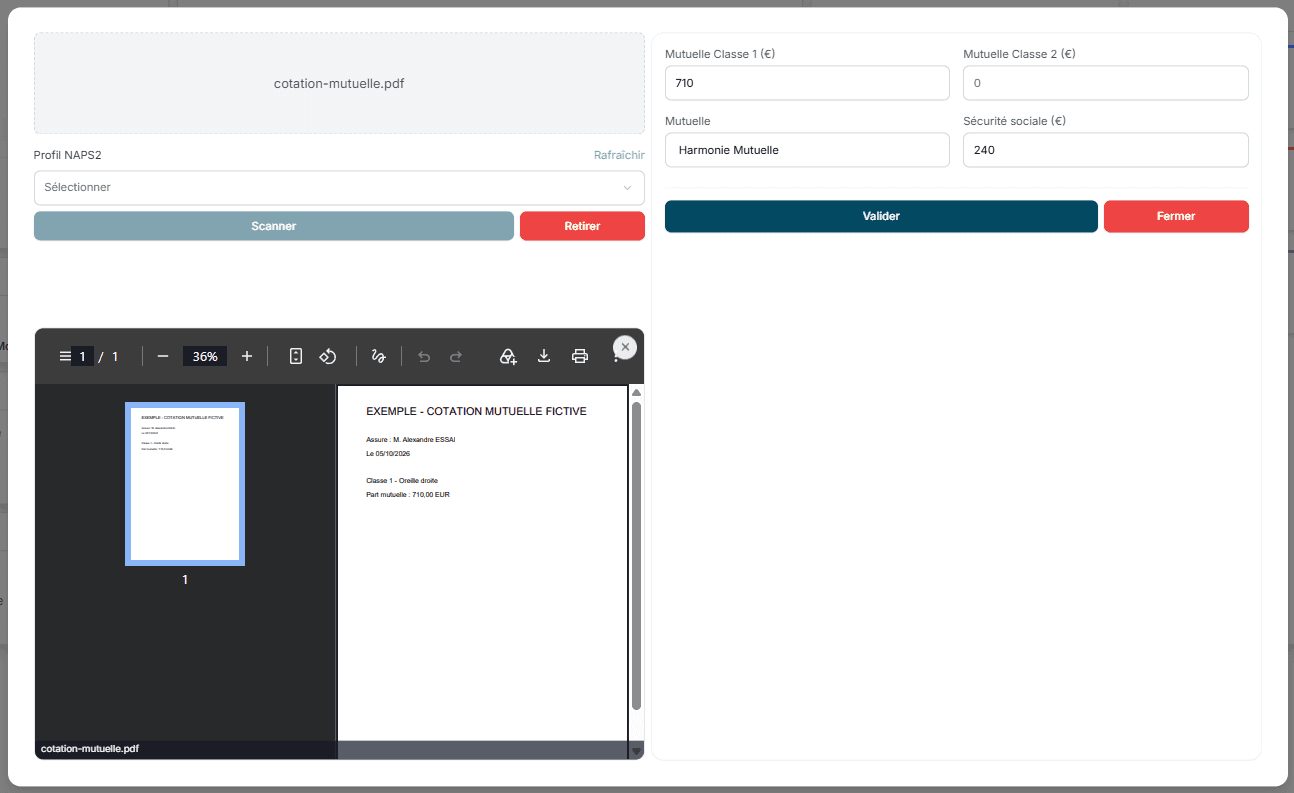Download the PDF using the download icon
This screenshot has width=1294, height=793.
(544, 356)
